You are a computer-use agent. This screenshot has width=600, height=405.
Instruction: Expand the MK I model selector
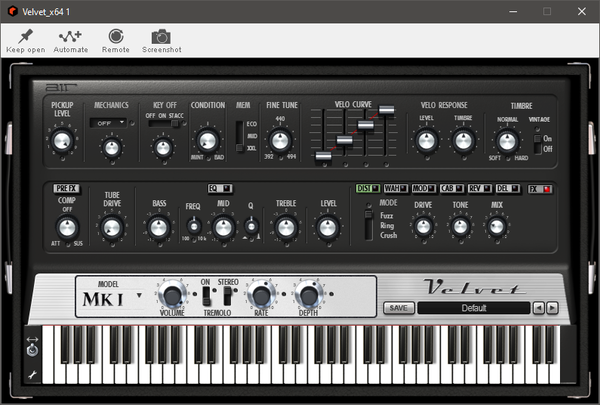click(112, 299)
